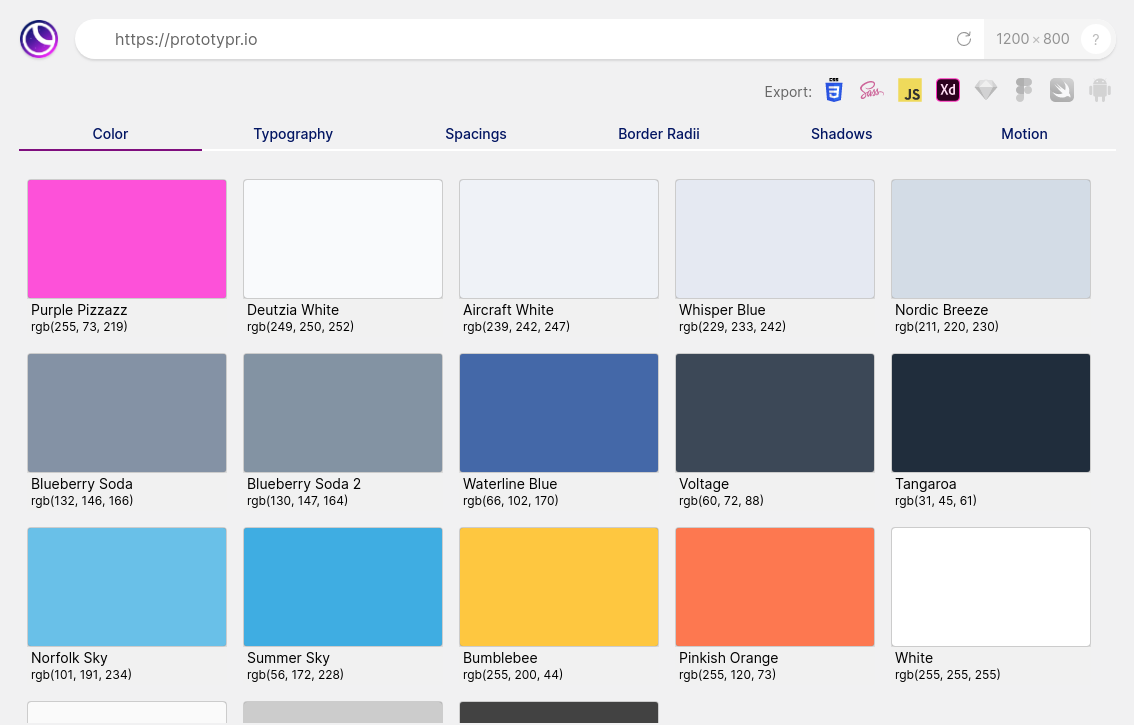This screenshot has width=1134, height=725.
Task: Select the Nordic Breeze swatch
Action: point(991,239)
